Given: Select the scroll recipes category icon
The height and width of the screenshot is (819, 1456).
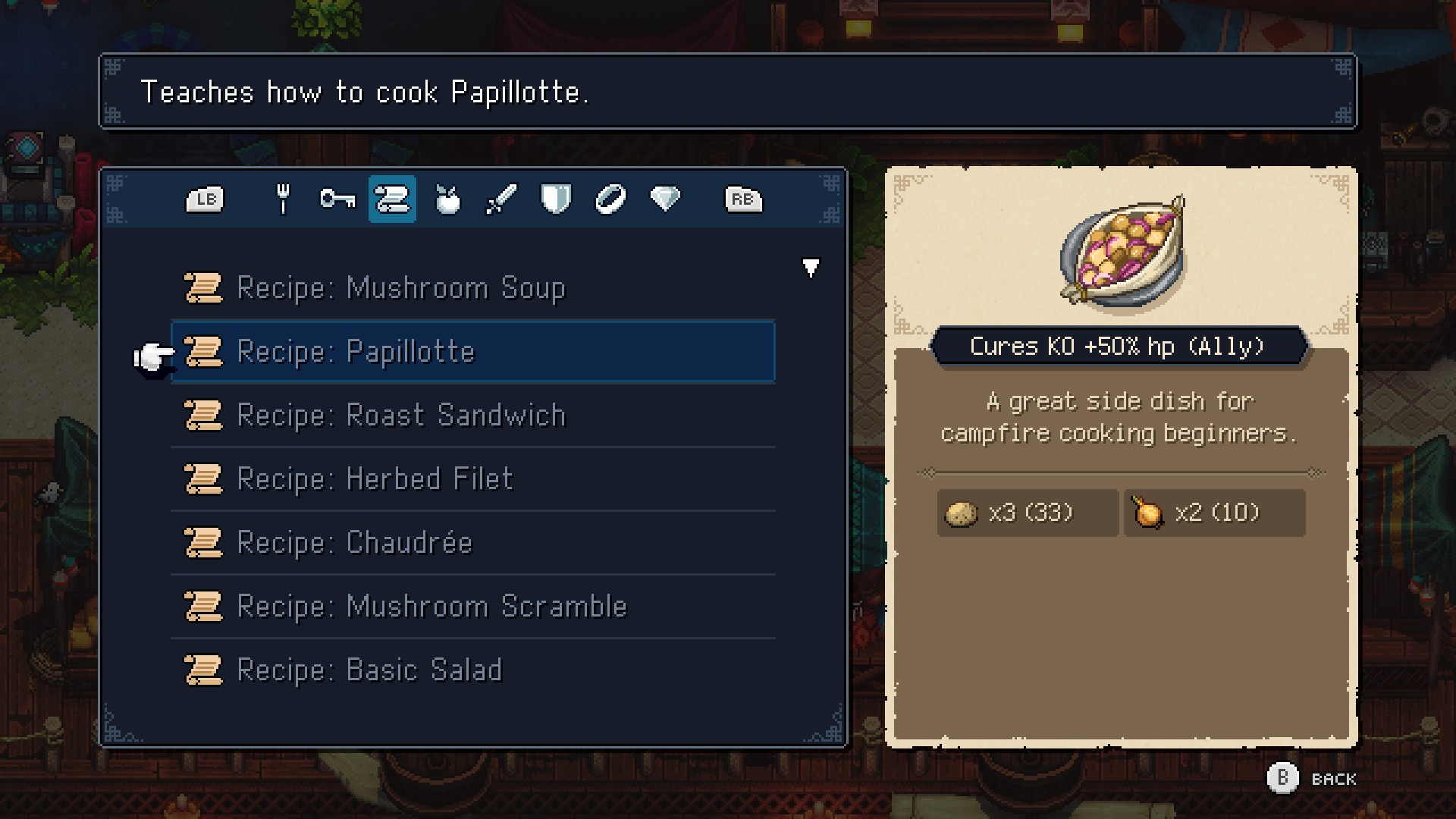Looking at the screenshot, I should tap(392, 199).
